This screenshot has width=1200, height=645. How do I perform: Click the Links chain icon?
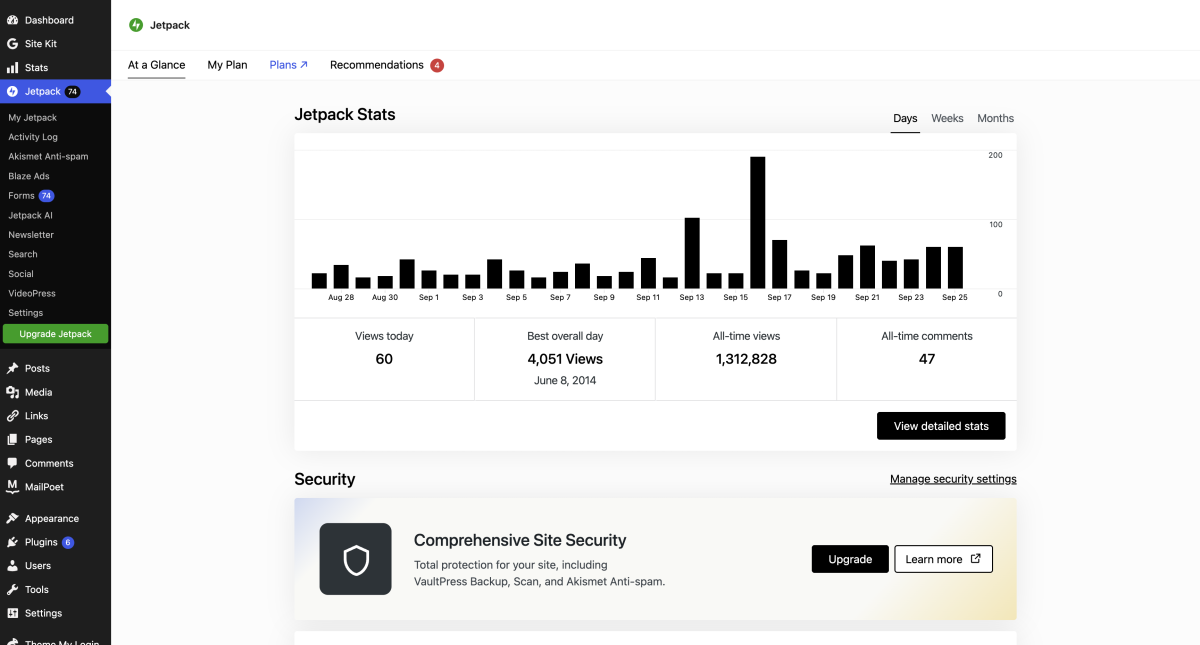point(13,416)
